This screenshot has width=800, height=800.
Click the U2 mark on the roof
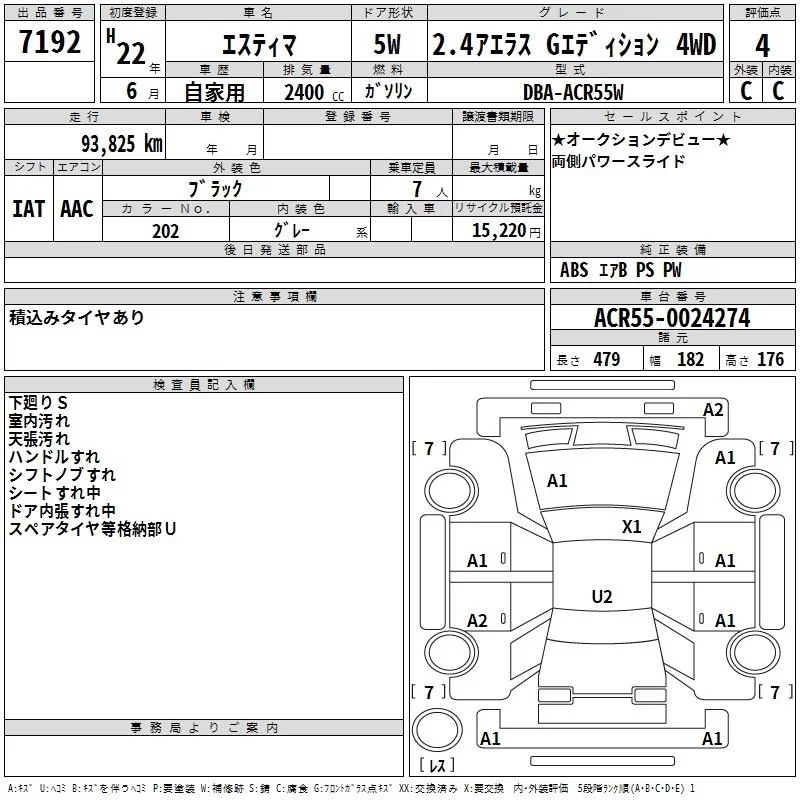click(602, 596)
